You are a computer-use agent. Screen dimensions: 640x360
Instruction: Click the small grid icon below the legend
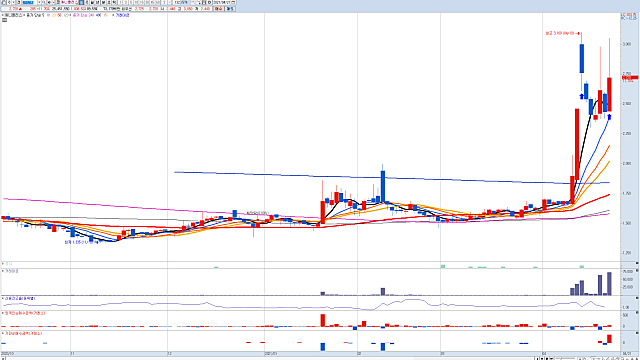coord(4,20)
